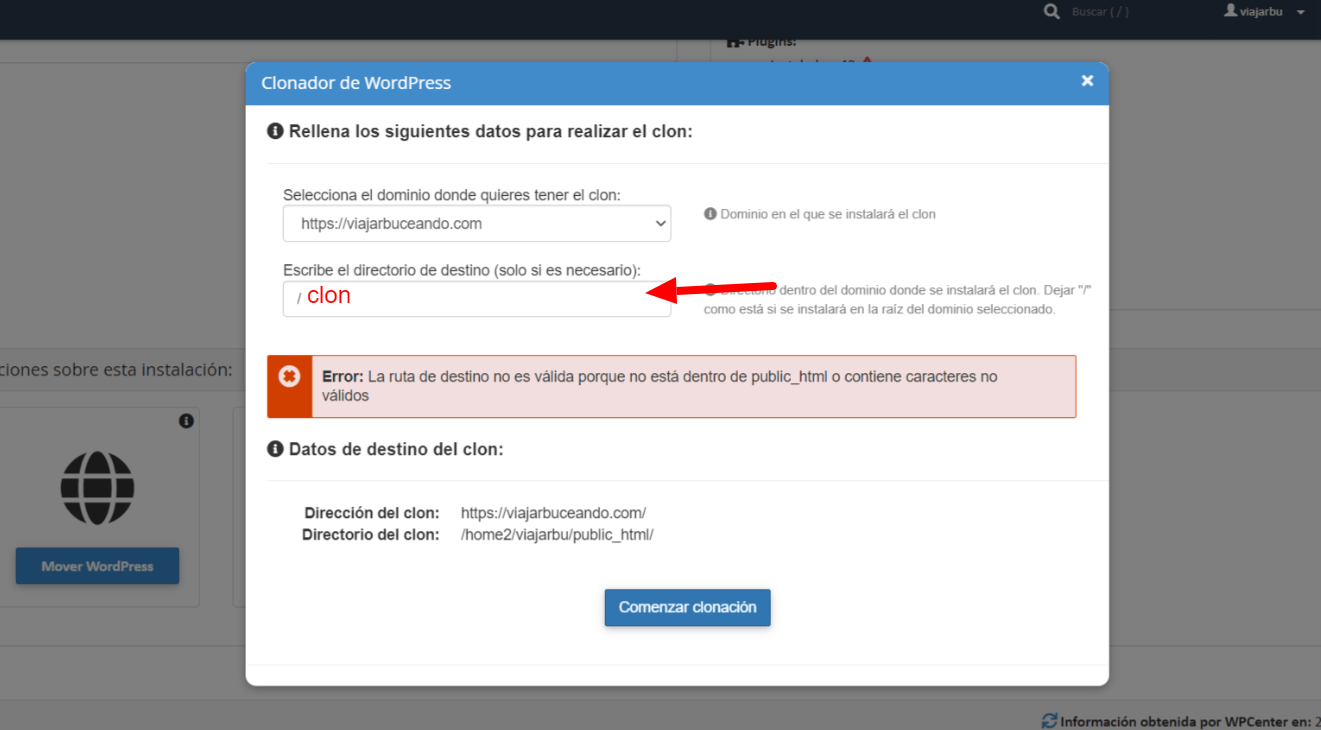Viewport: 1321px width, 730px height.
Task: Click the Comenzar clonación button
Action: [x=687, y=607]
